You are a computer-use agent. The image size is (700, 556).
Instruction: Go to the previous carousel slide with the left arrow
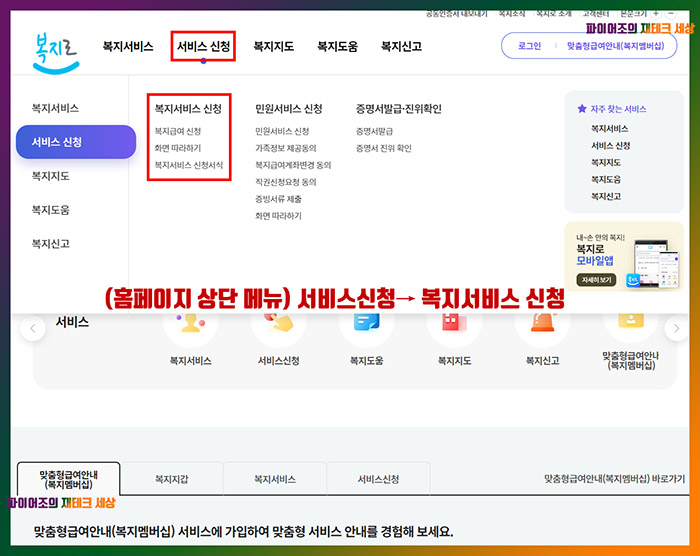pyautogui.click(x=33, y=329)
